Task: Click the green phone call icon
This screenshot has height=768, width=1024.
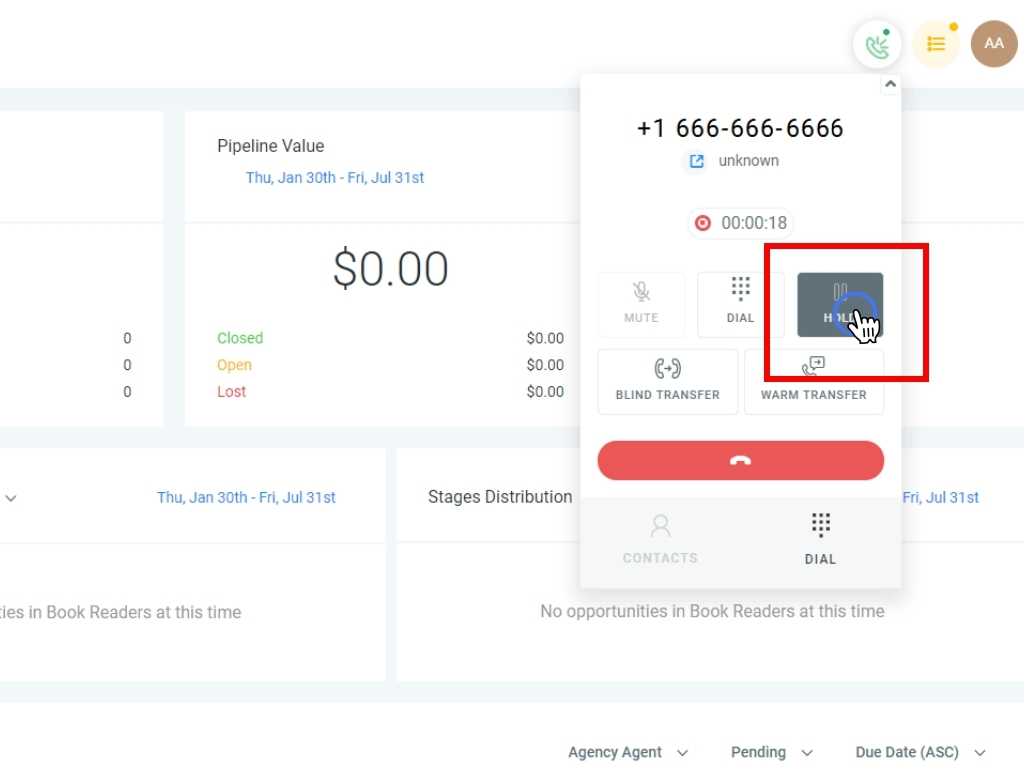Action: tap(877, 44)
